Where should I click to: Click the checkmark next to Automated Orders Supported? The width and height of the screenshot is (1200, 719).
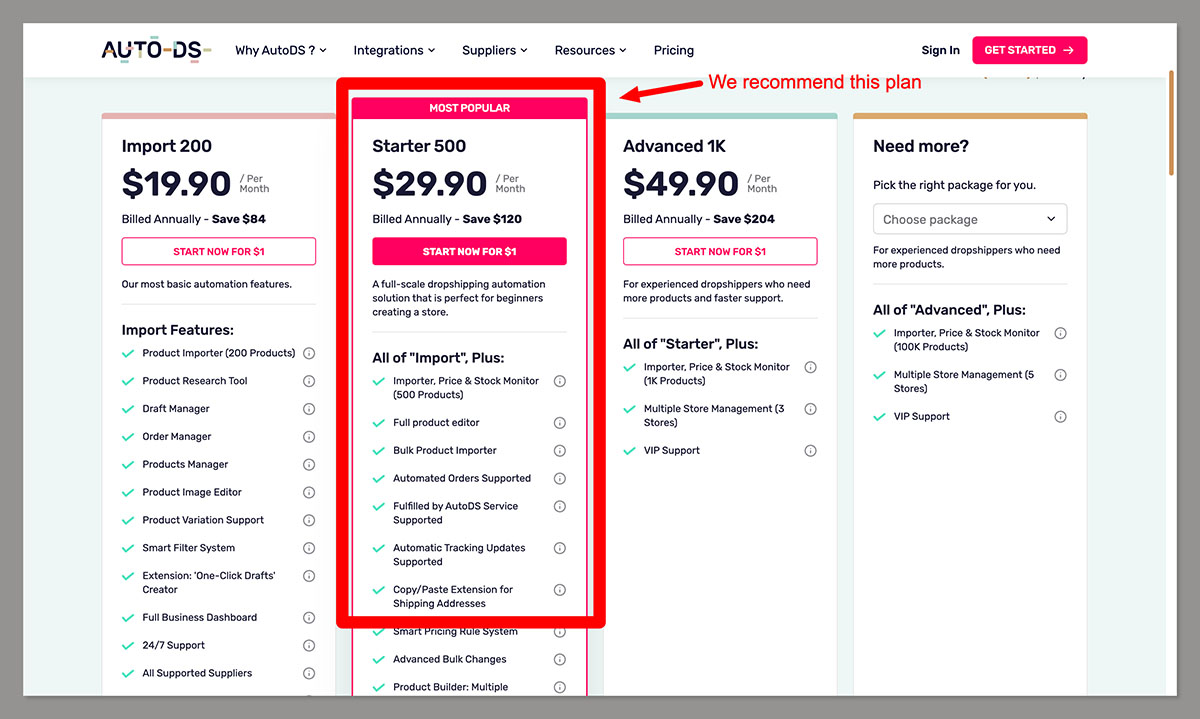379,478
